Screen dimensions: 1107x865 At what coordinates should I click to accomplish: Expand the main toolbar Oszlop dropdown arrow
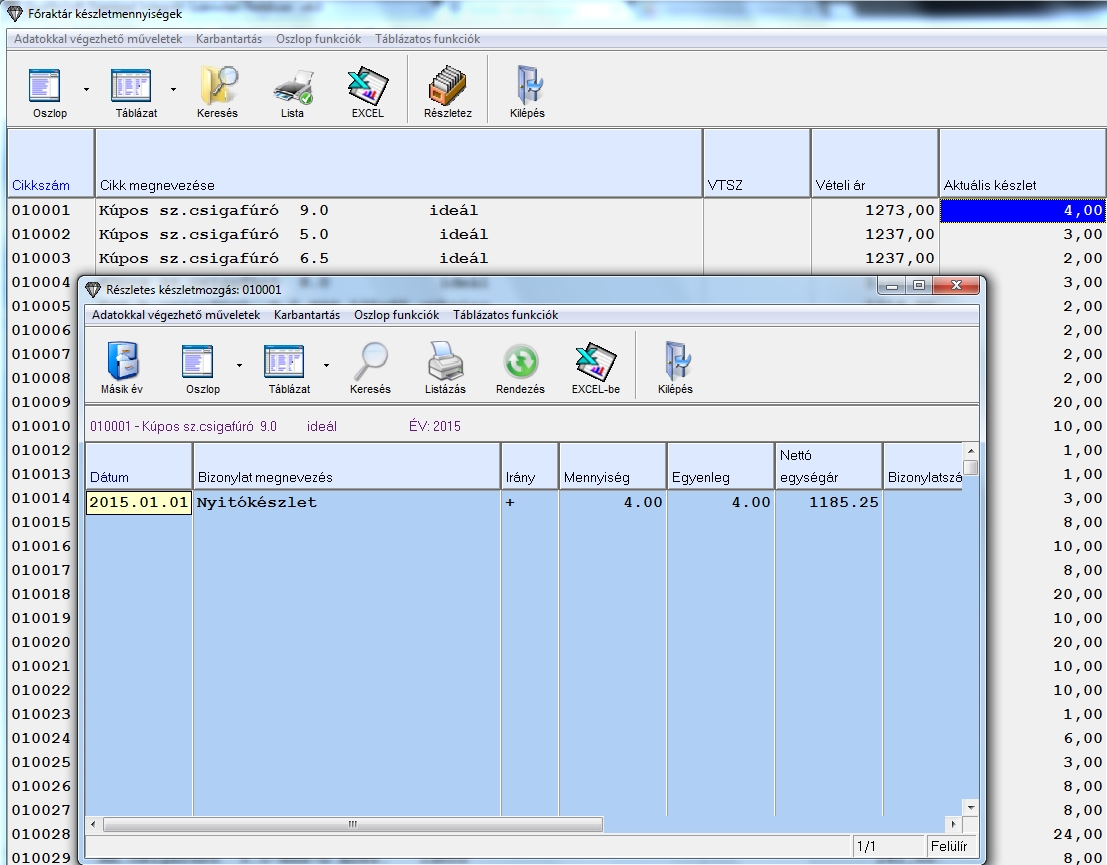pos(86,89)
